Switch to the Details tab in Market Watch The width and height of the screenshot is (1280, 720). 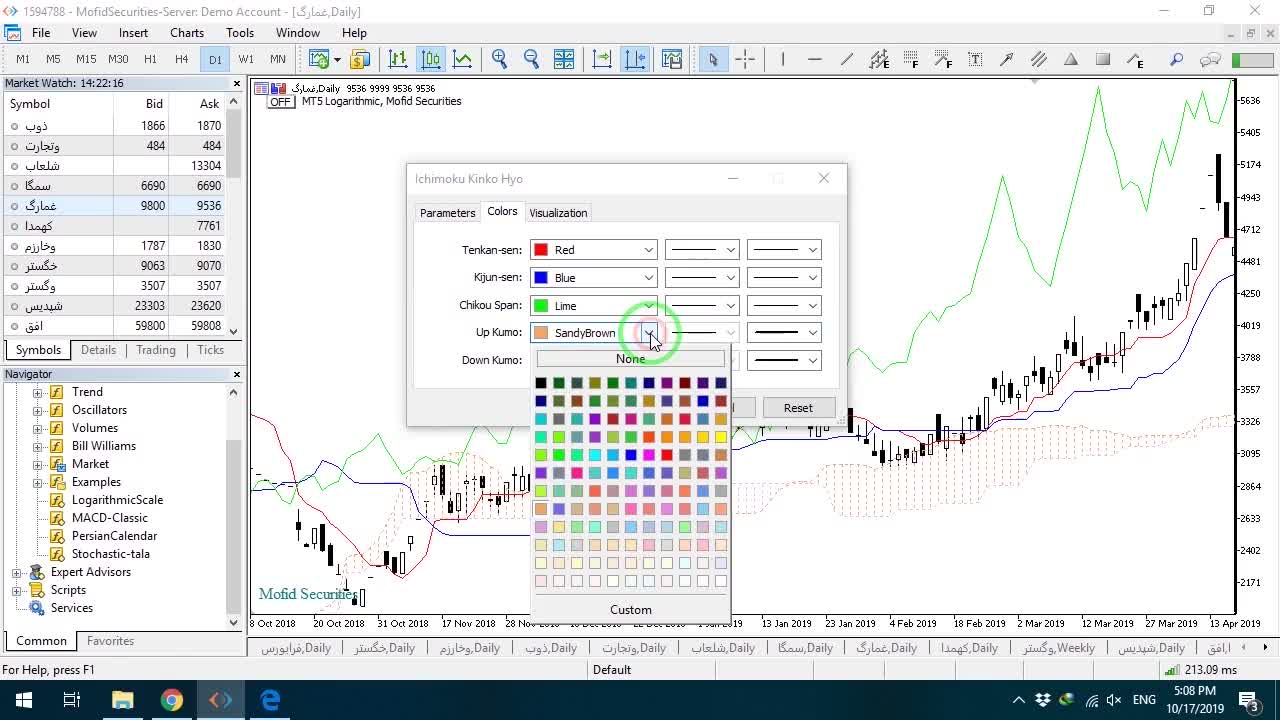tap(98, 350)
